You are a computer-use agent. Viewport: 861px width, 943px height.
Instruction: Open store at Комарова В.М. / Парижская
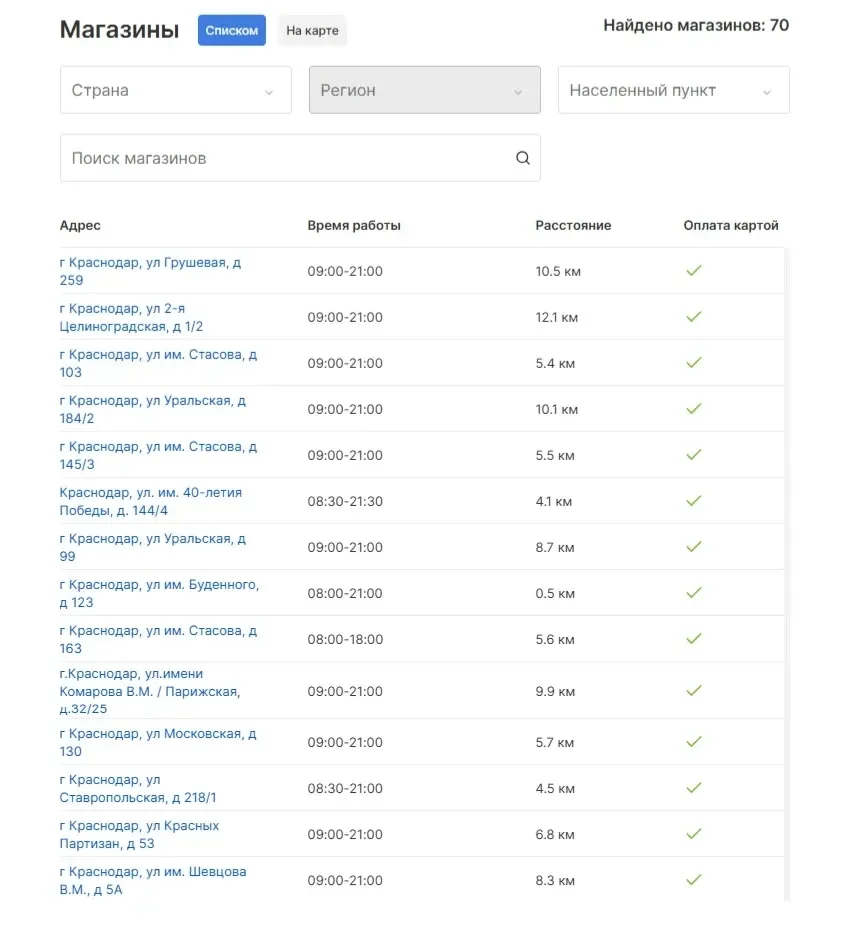point(150,691)
